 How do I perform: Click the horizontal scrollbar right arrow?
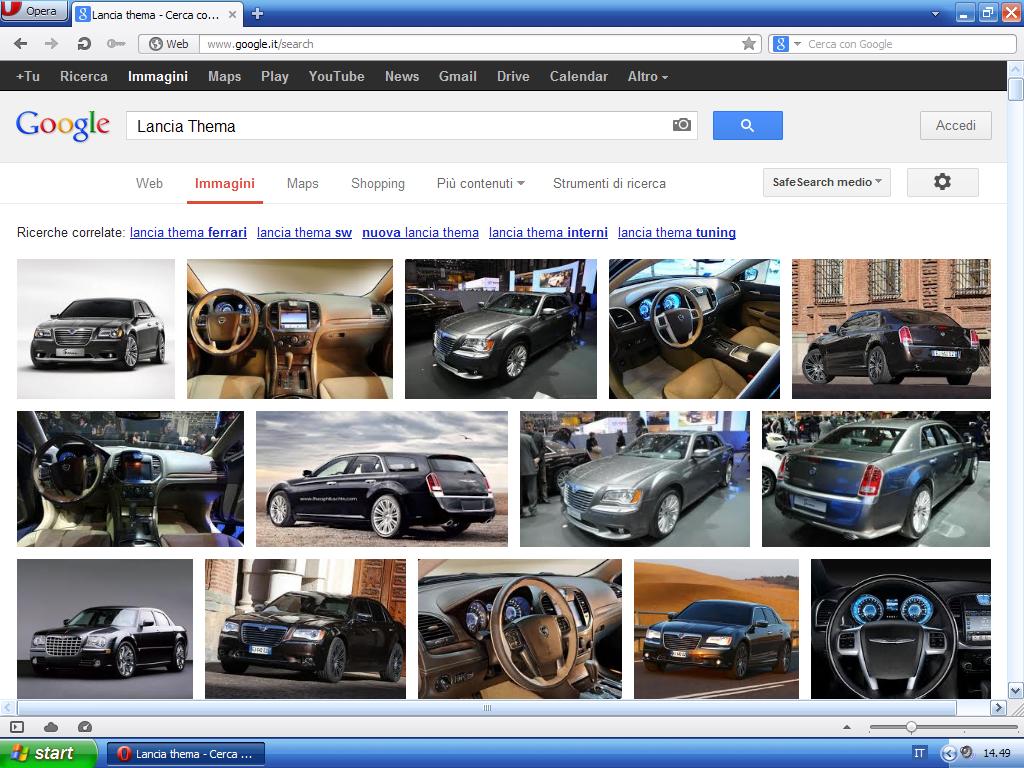(999, 707)
